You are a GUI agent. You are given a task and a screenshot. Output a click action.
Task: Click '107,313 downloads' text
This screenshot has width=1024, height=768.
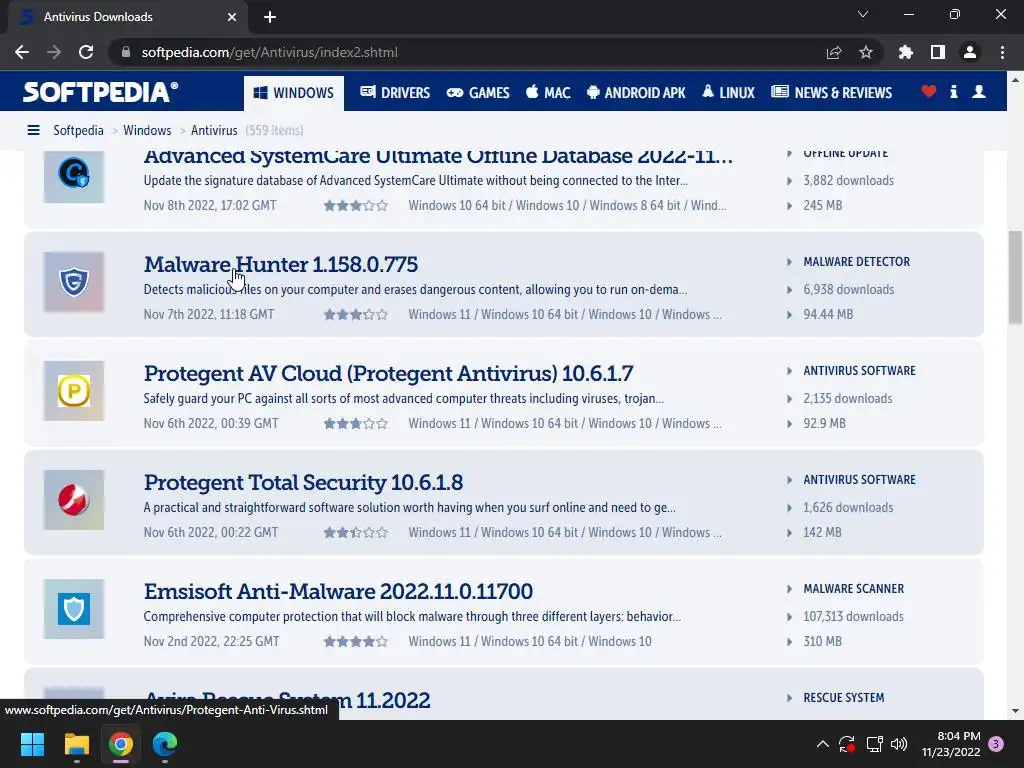tap(854, 617)
